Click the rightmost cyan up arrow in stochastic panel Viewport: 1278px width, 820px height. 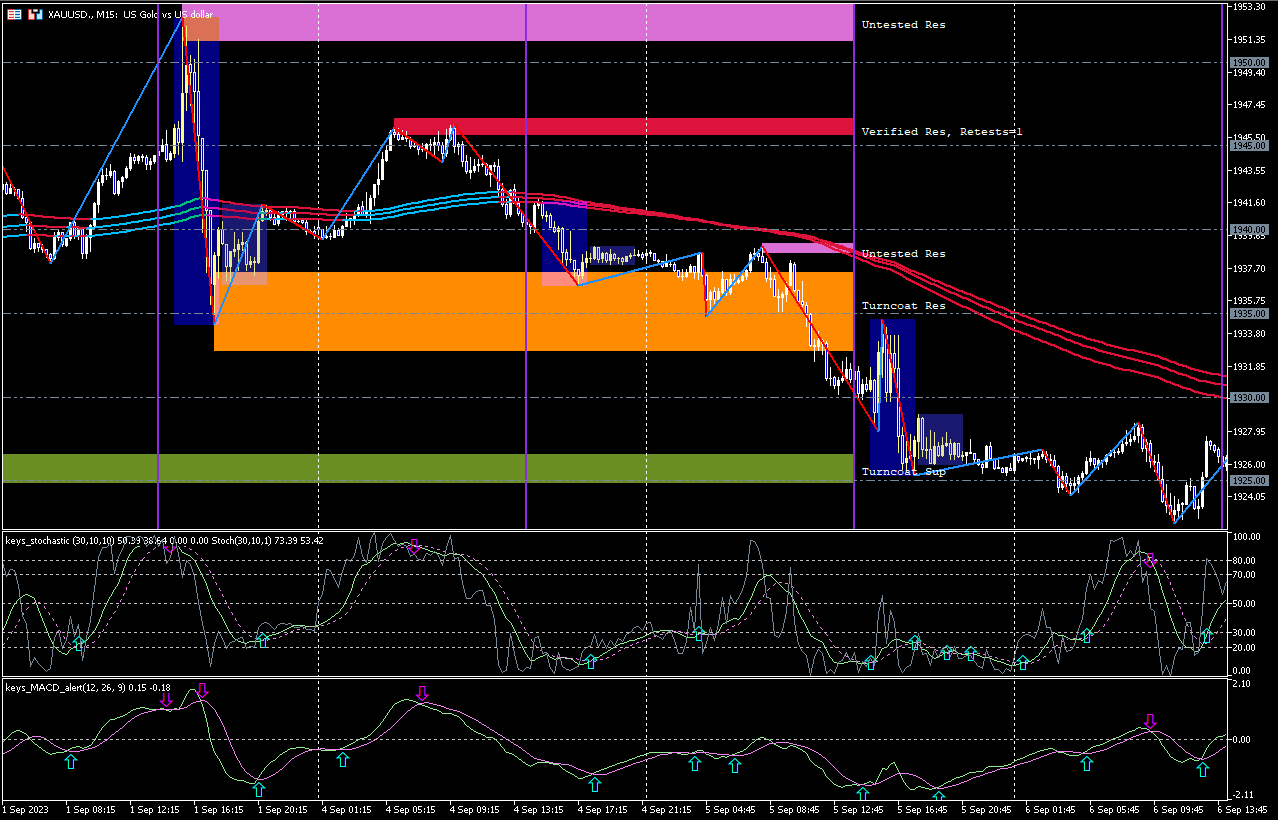pyautogui.click(x=1207, y=636)
